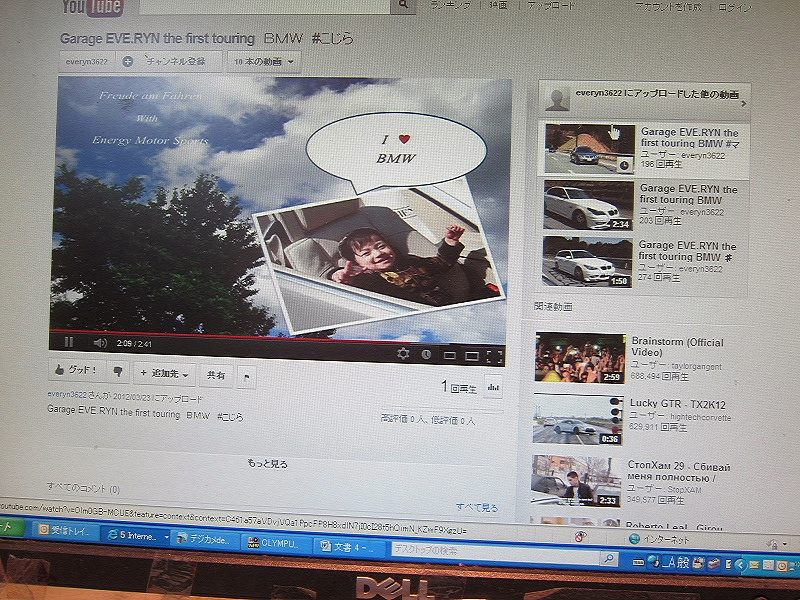Click the thumbs-down dislike icon
Screen dimensions: 800x600
click(x=118, y=371)
